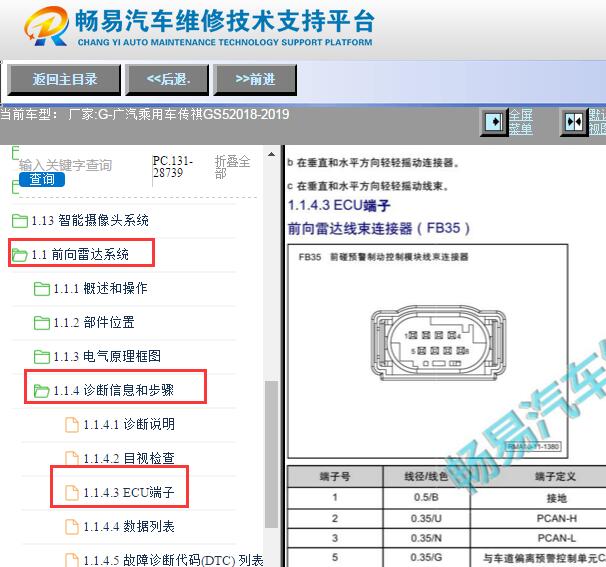606x567 pixels.
Task: Click the document icon beside 1.1.4.1 诊断说明
Action: pos(72,424)
